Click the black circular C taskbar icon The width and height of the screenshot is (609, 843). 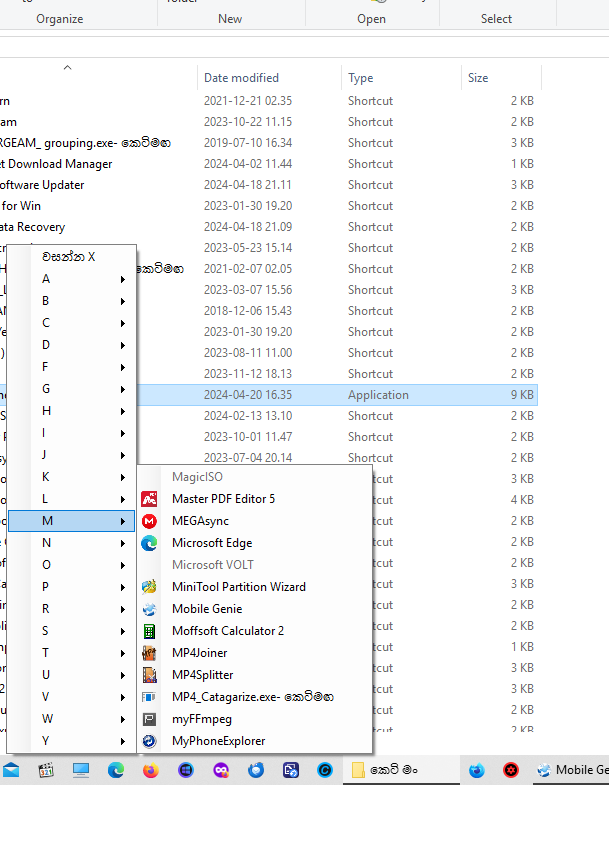tap(325, 770)
